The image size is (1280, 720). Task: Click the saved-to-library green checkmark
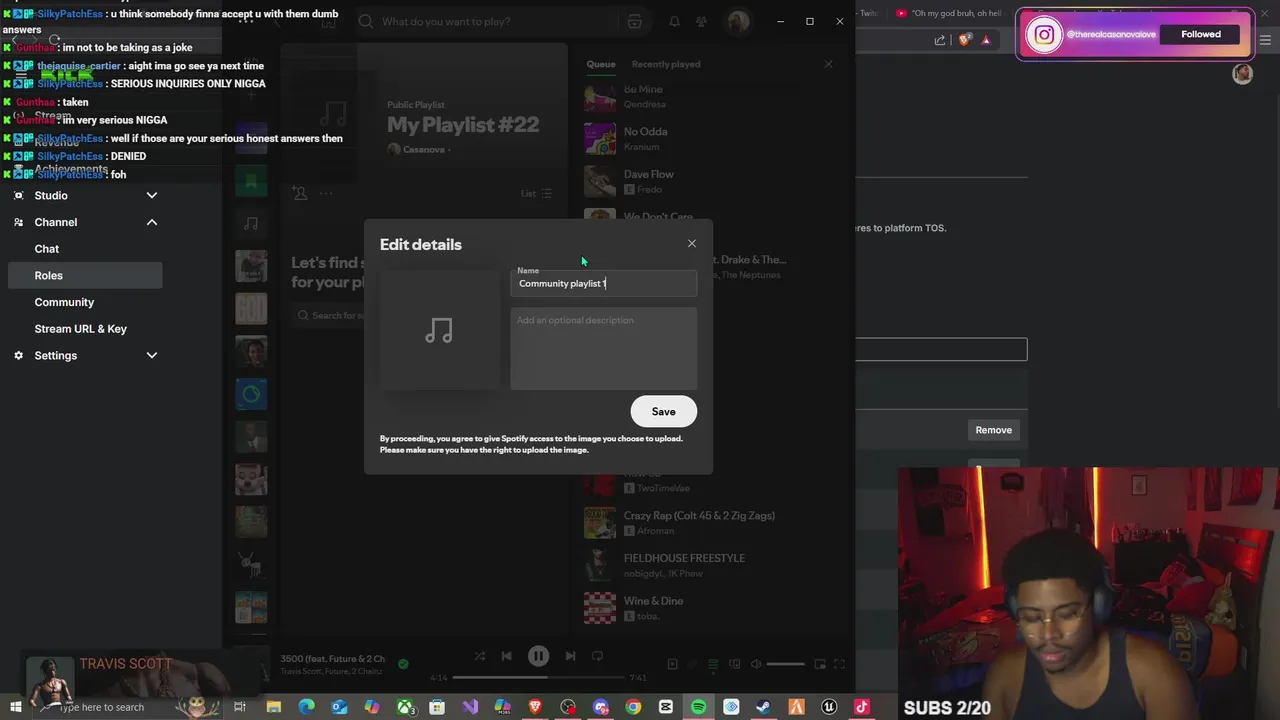[x=403, y=663]
